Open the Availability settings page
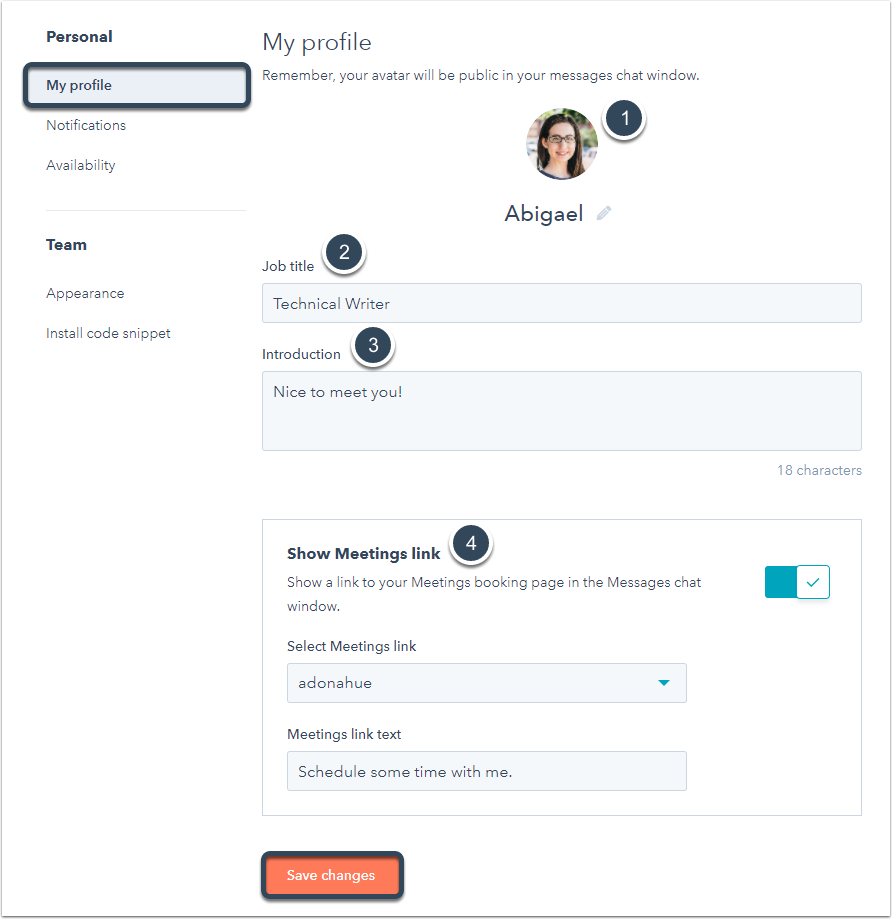The image size is (892, 919). (x=81, y=165)
